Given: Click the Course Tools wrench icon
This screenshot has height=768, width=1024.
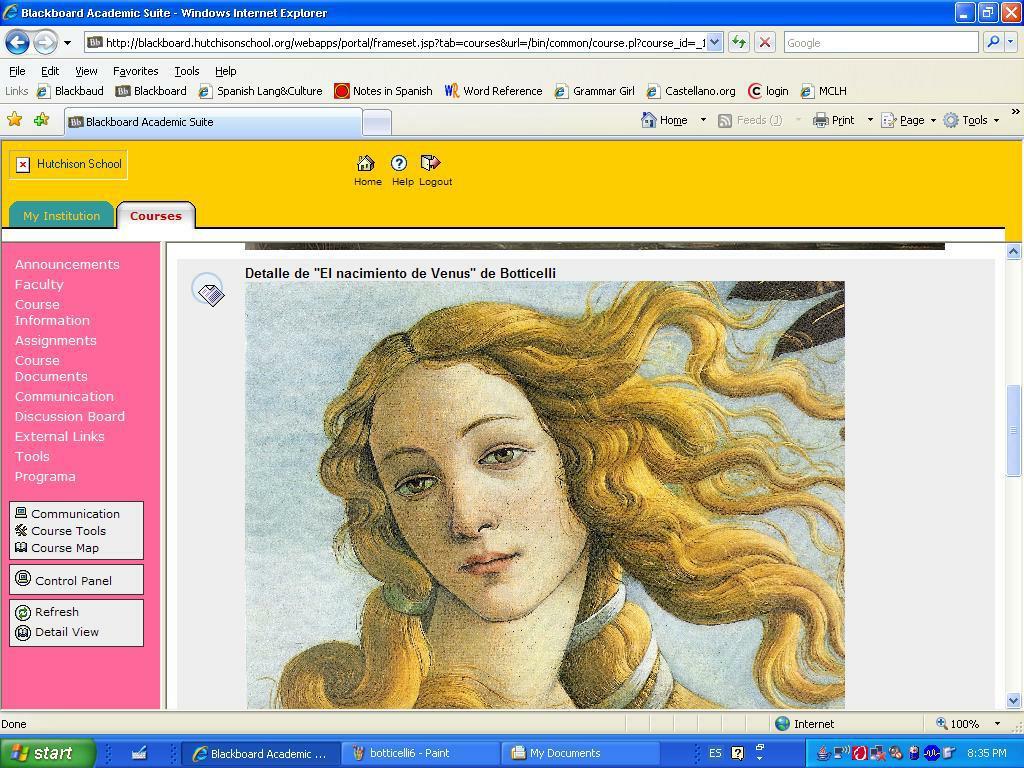Looking at the screenshot, I should coord(22,530).
